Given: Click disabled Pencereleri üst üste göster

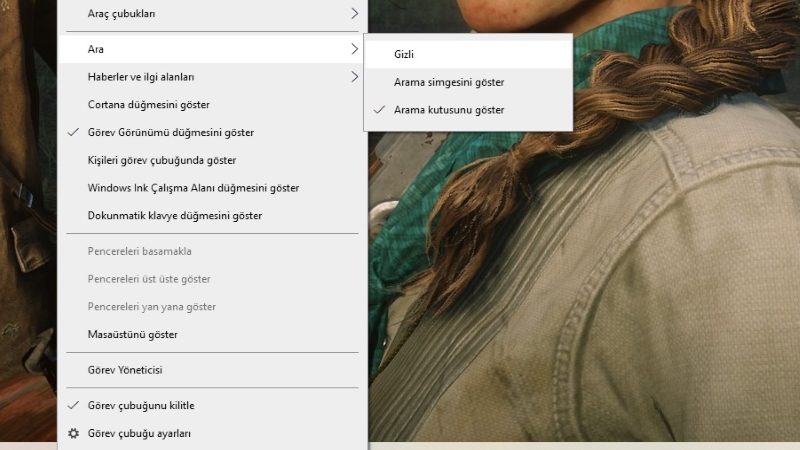Looking at the screenshot, I should (212, 279).
